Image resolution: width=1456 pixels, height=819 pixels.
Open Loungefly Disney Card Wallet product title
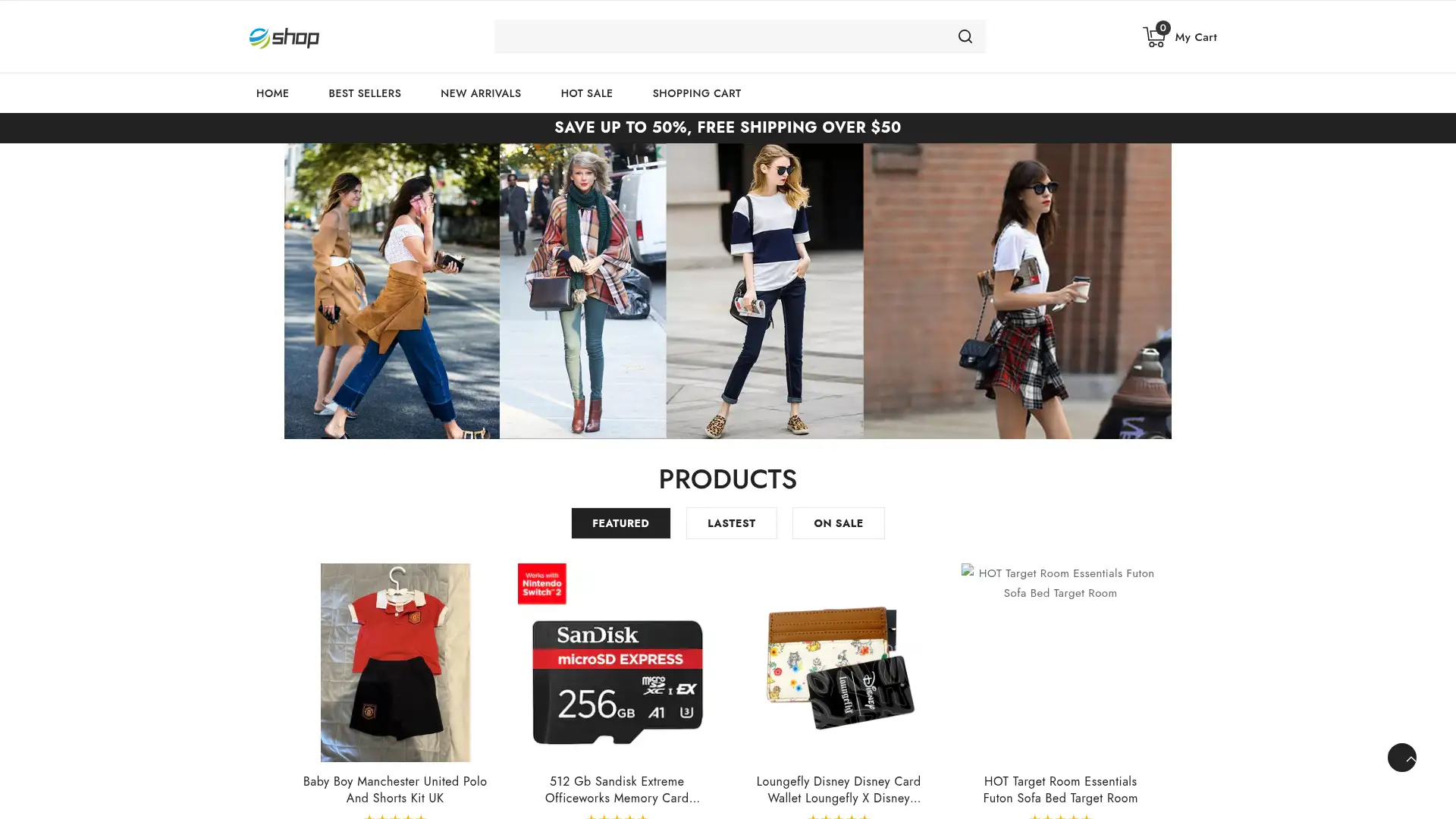838,789
